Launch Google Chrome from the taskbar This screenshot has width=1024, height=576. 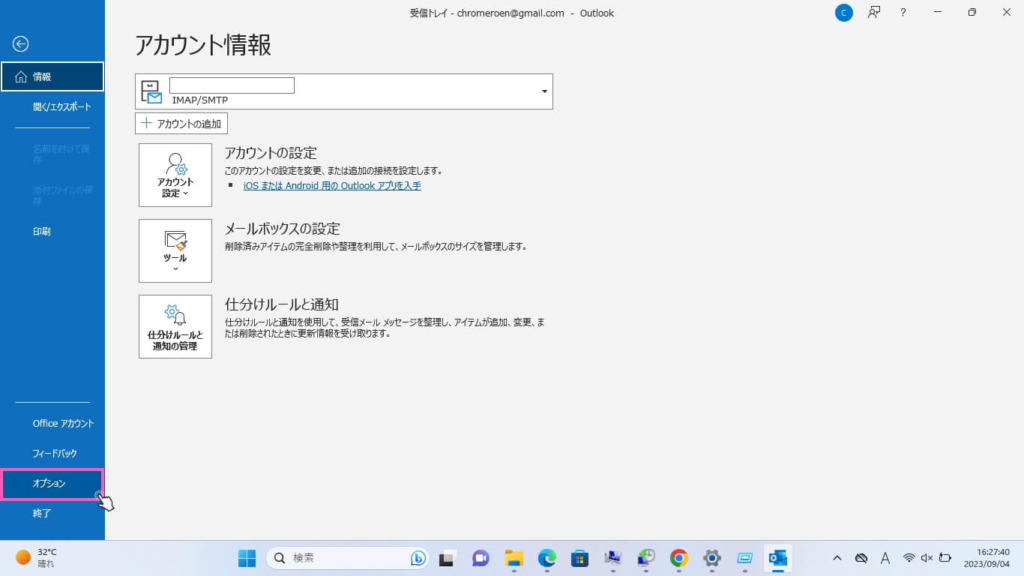[679, 558]
